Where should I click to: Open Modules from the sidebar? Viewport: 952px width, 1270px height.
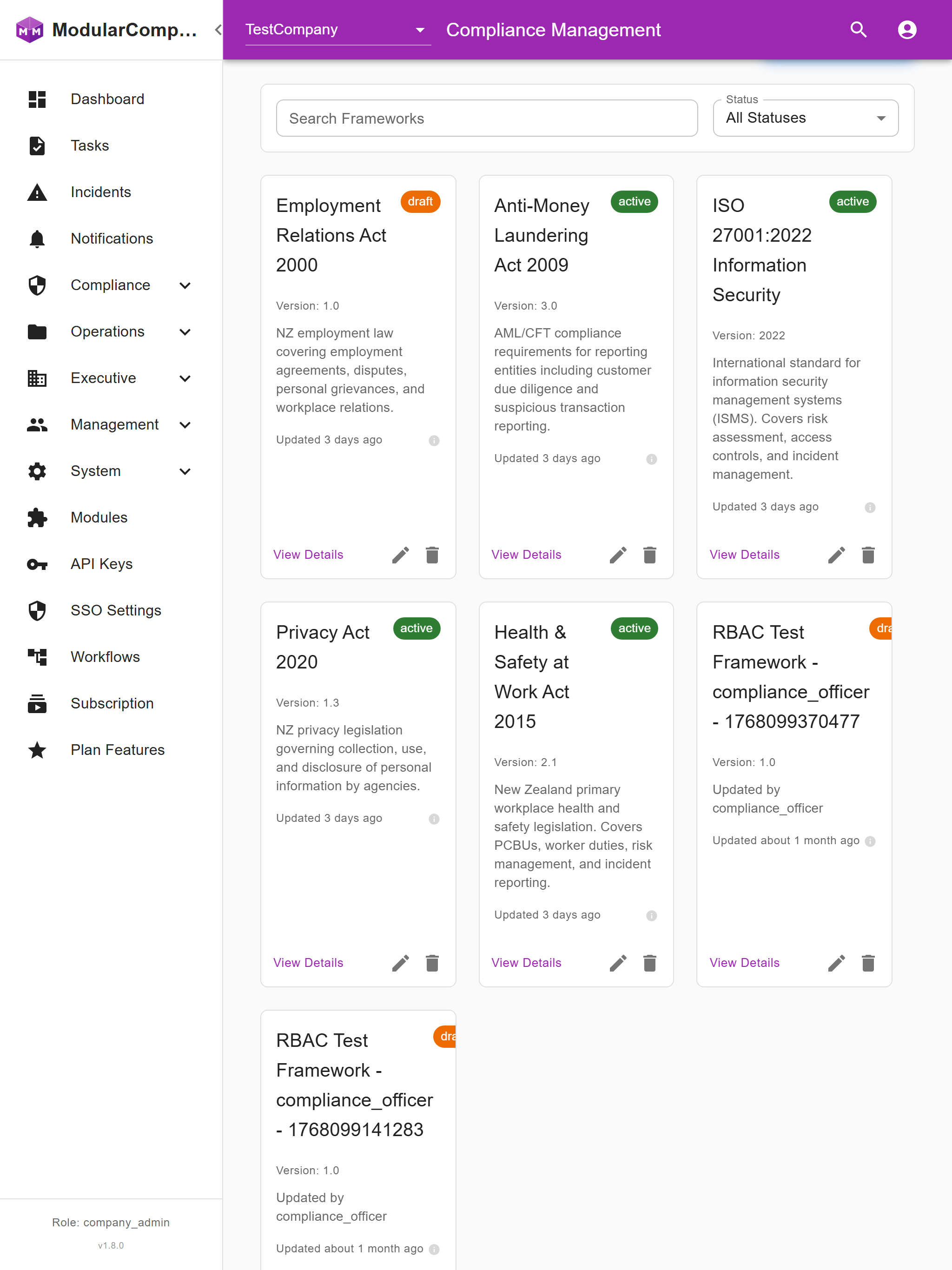coord(112,518)
